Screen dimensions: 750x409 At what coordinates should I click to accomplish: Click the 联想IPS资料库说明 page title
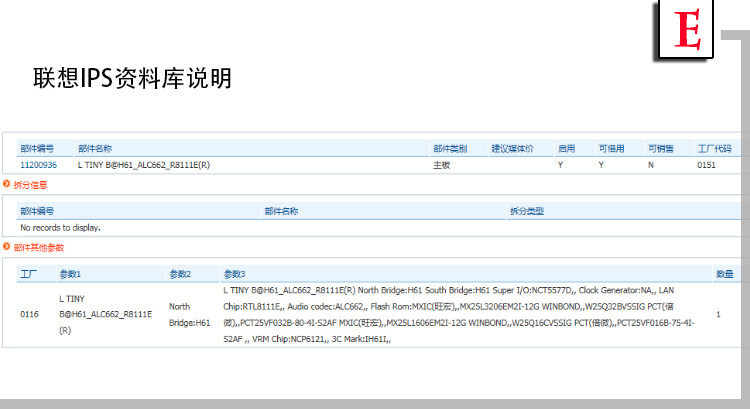(x=132, y=78)
